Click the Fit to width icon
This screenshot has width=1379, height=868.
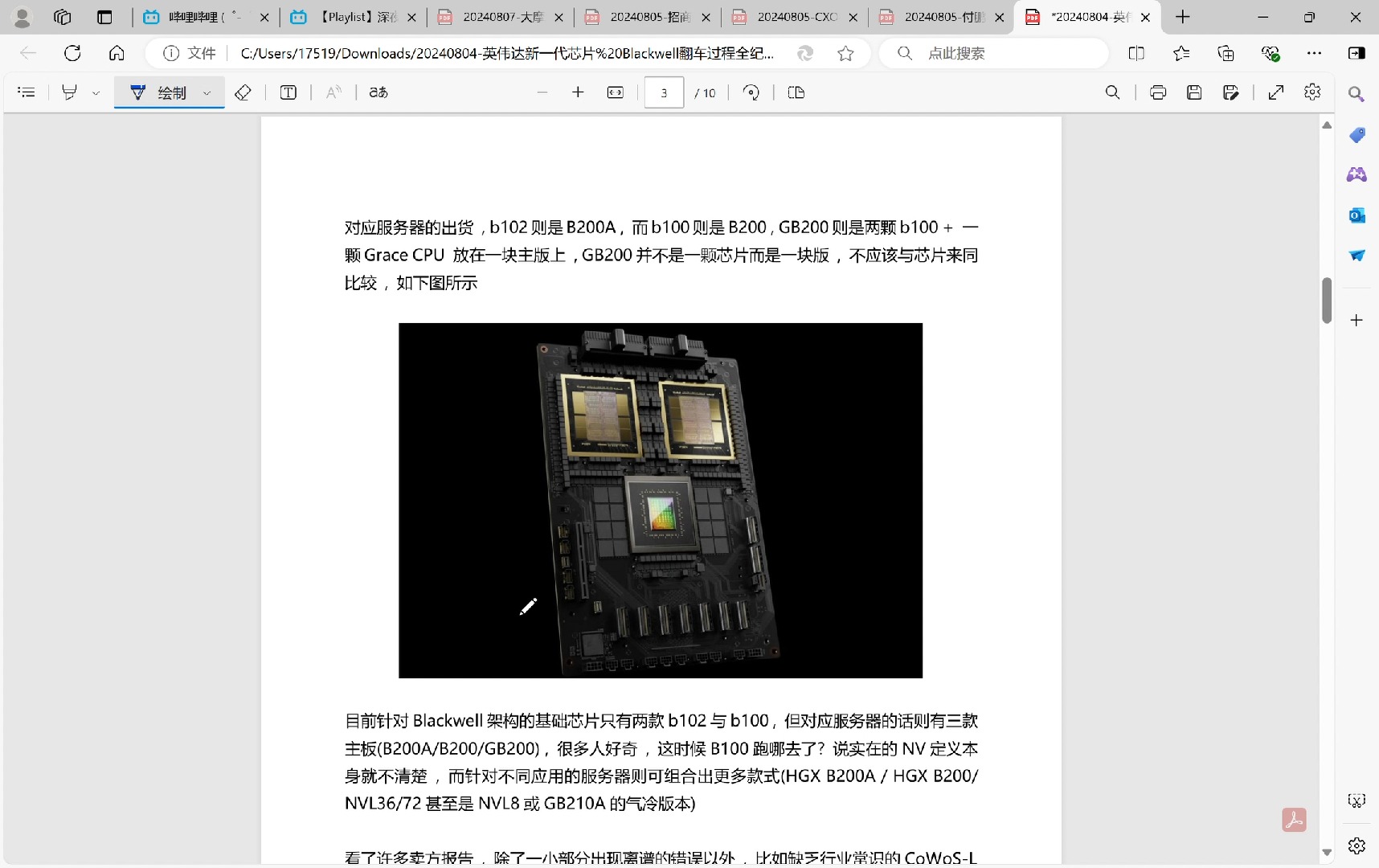tap(615, 92)
